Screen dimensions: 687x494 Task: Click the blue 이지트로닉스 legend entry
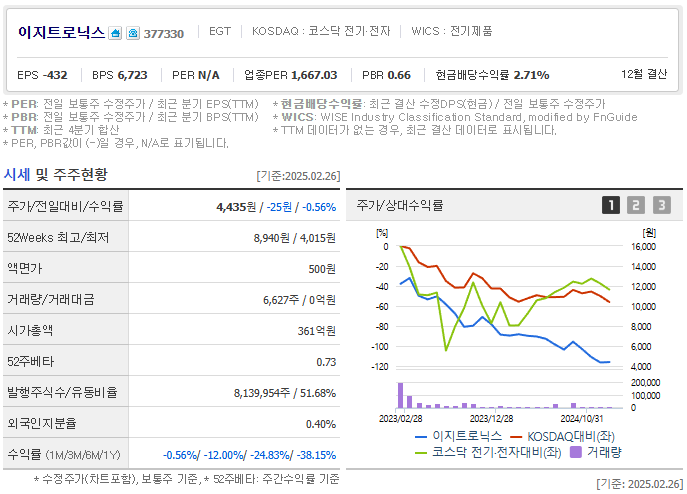tap(458, 436)
